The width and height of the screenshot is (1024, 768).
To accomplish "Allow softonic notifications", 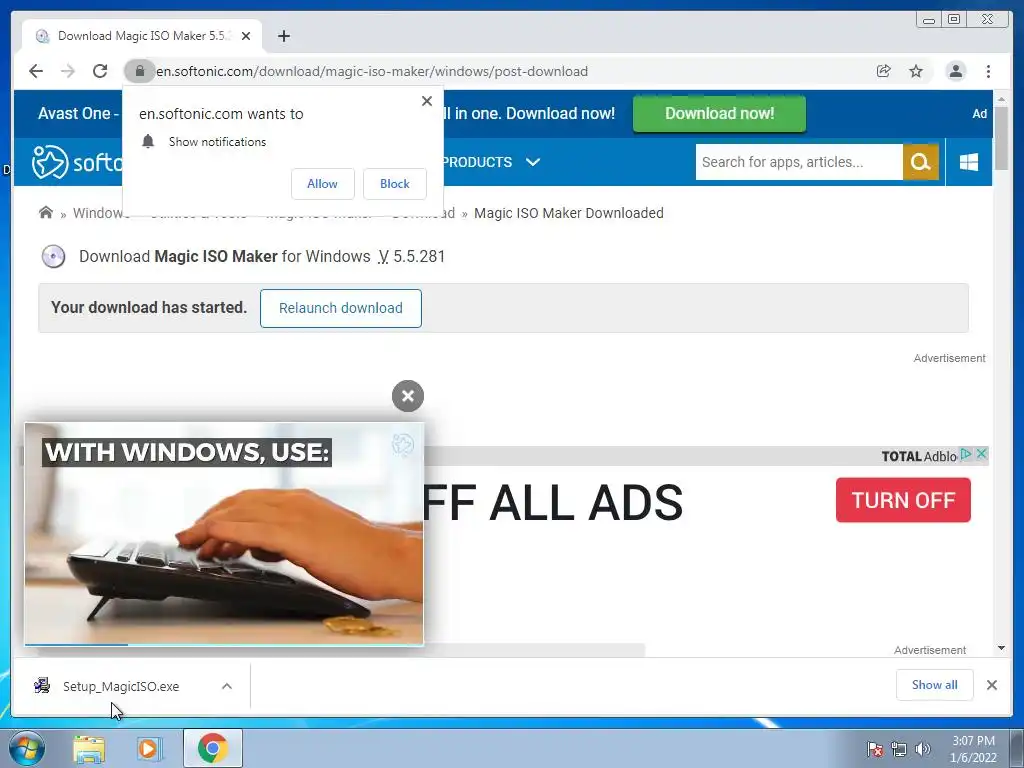I will click(x=323, y=184).
